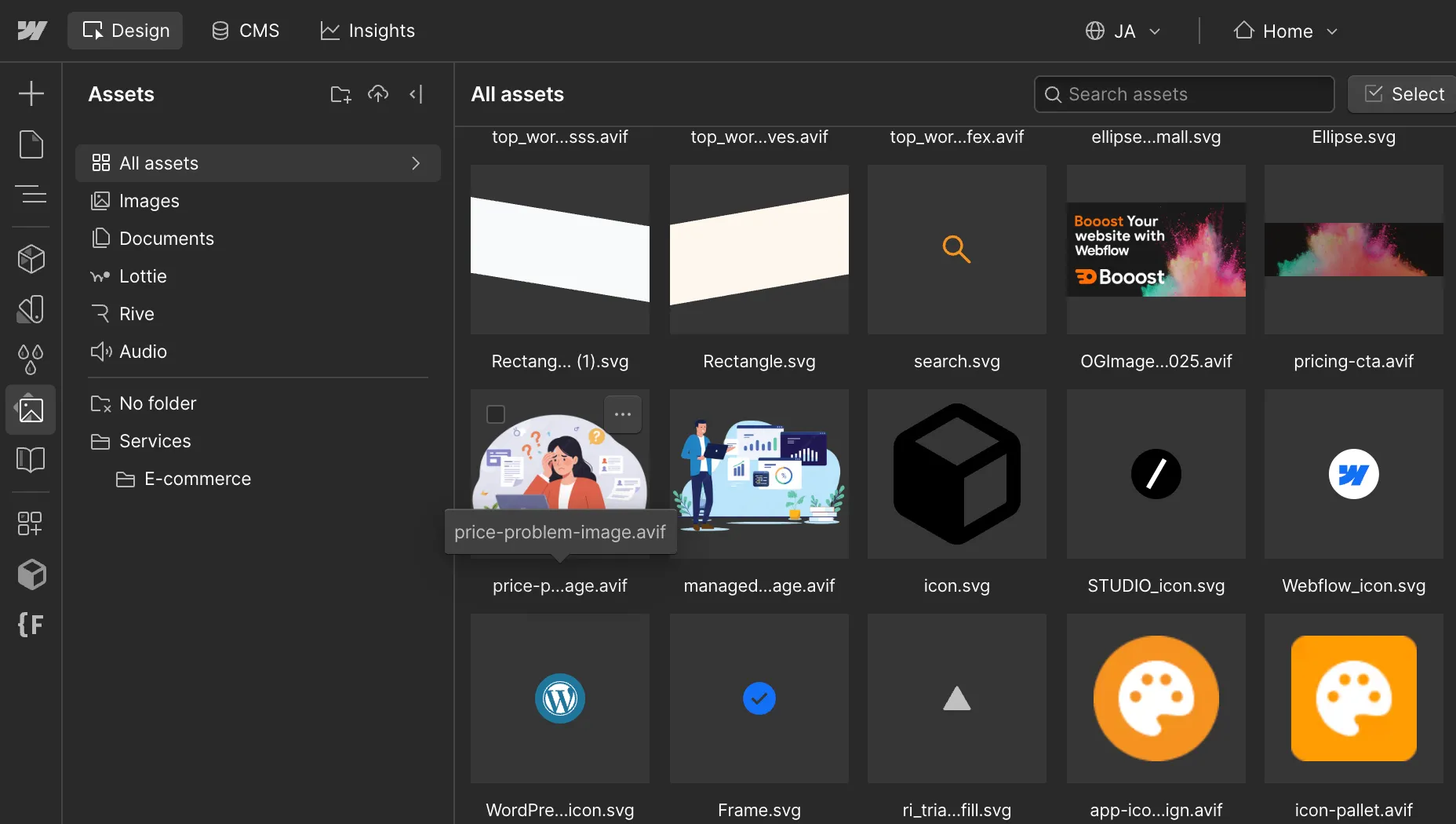This screenshot has height=824, width=1456.
Task: Open the Apps grid-plus panel
Action: point(31,523)
